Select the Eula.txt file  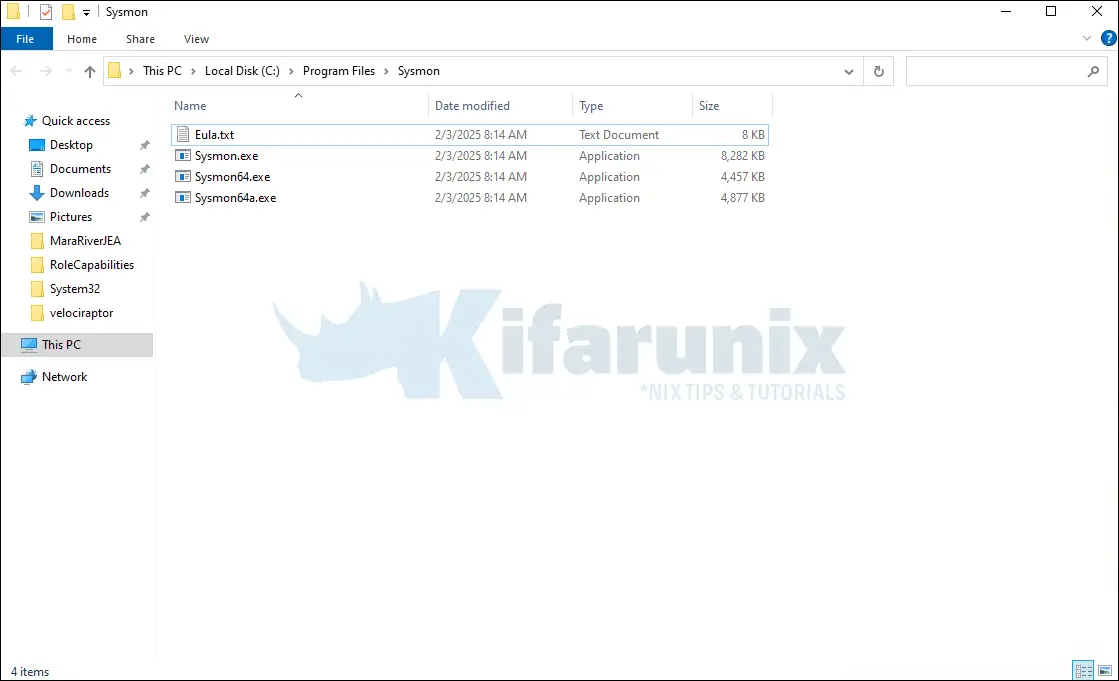coord(470,134)
